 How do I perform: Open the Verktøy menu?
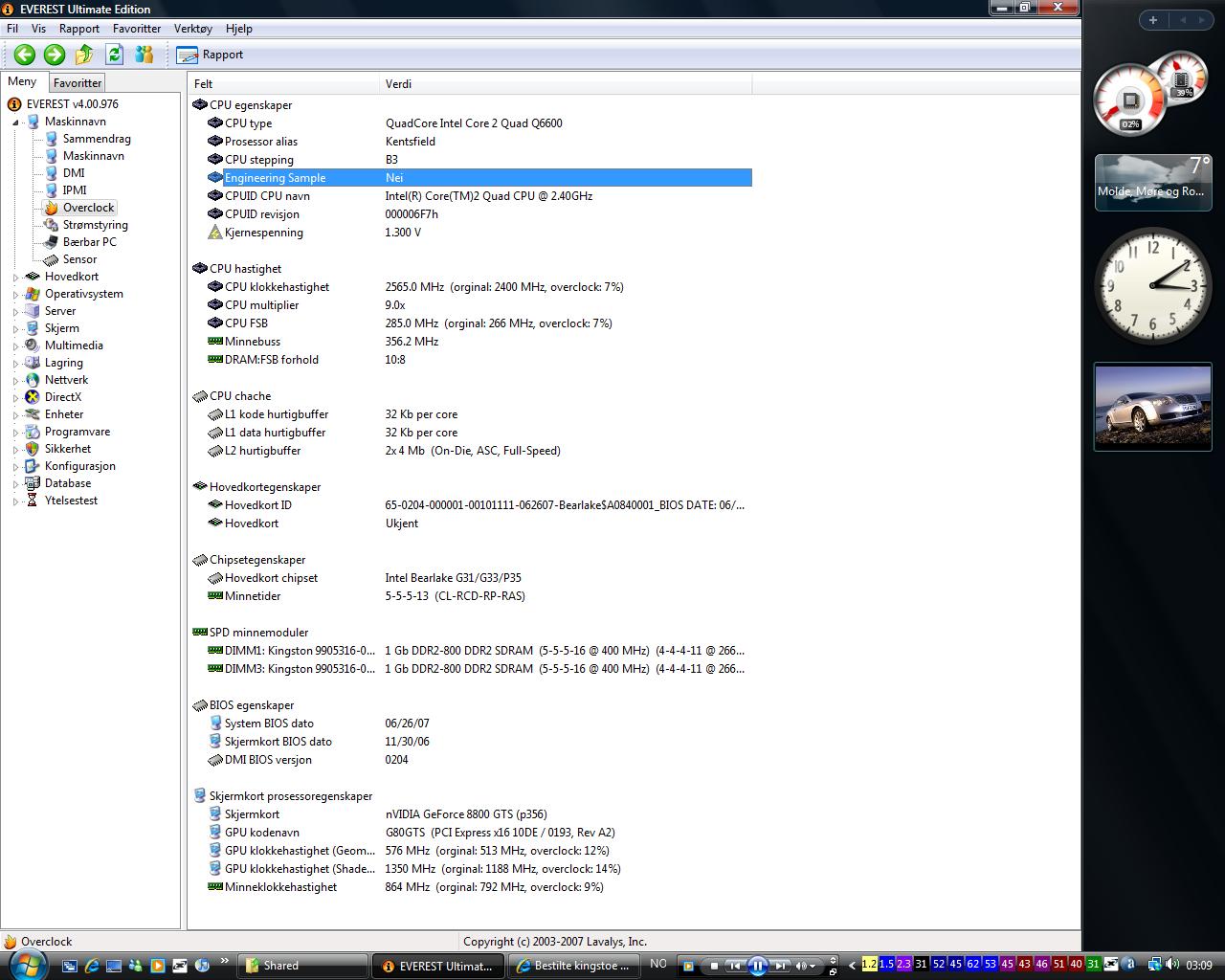click(193, 29)
